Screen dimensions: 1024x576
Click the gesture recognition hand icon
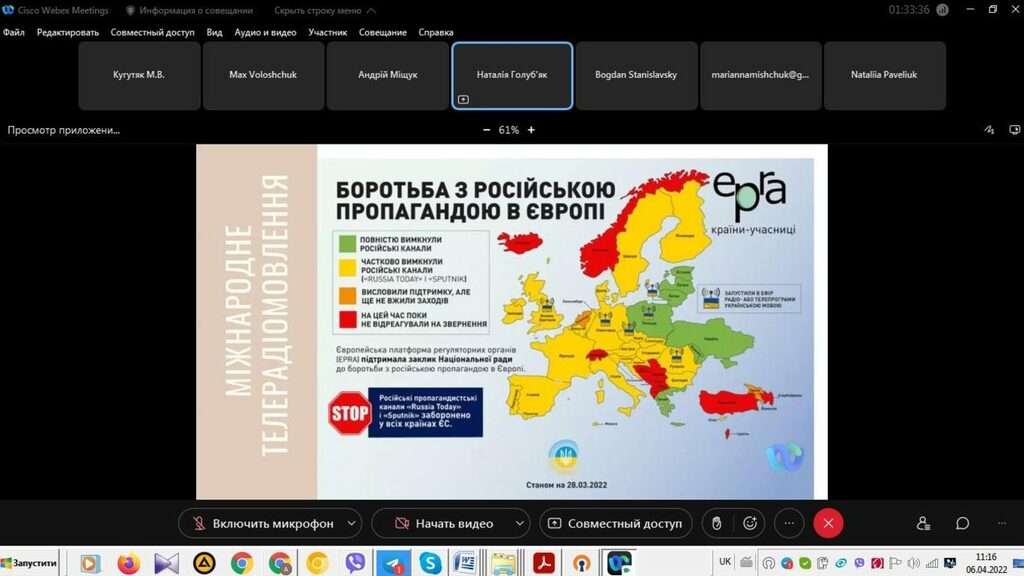point(715,523)
